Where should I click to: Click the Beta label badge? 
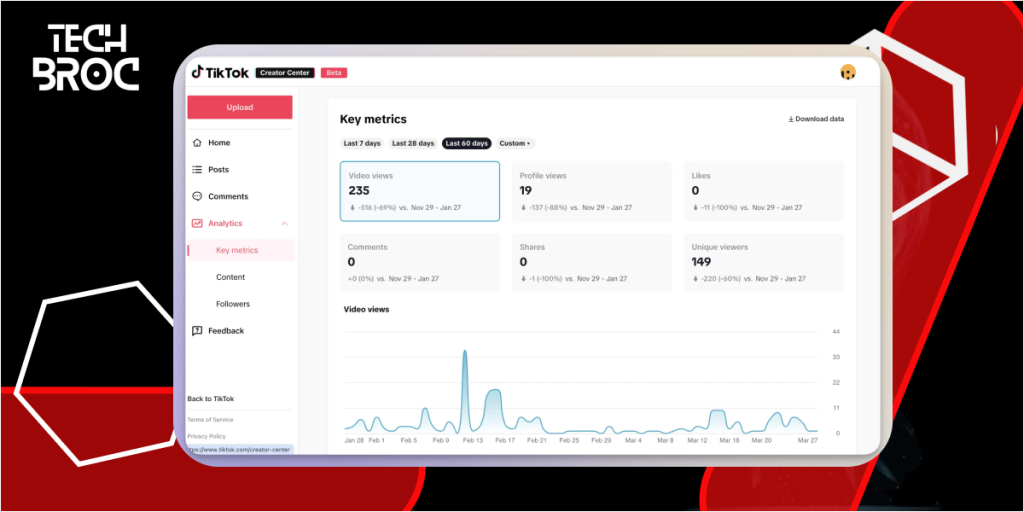coord(334,72)
